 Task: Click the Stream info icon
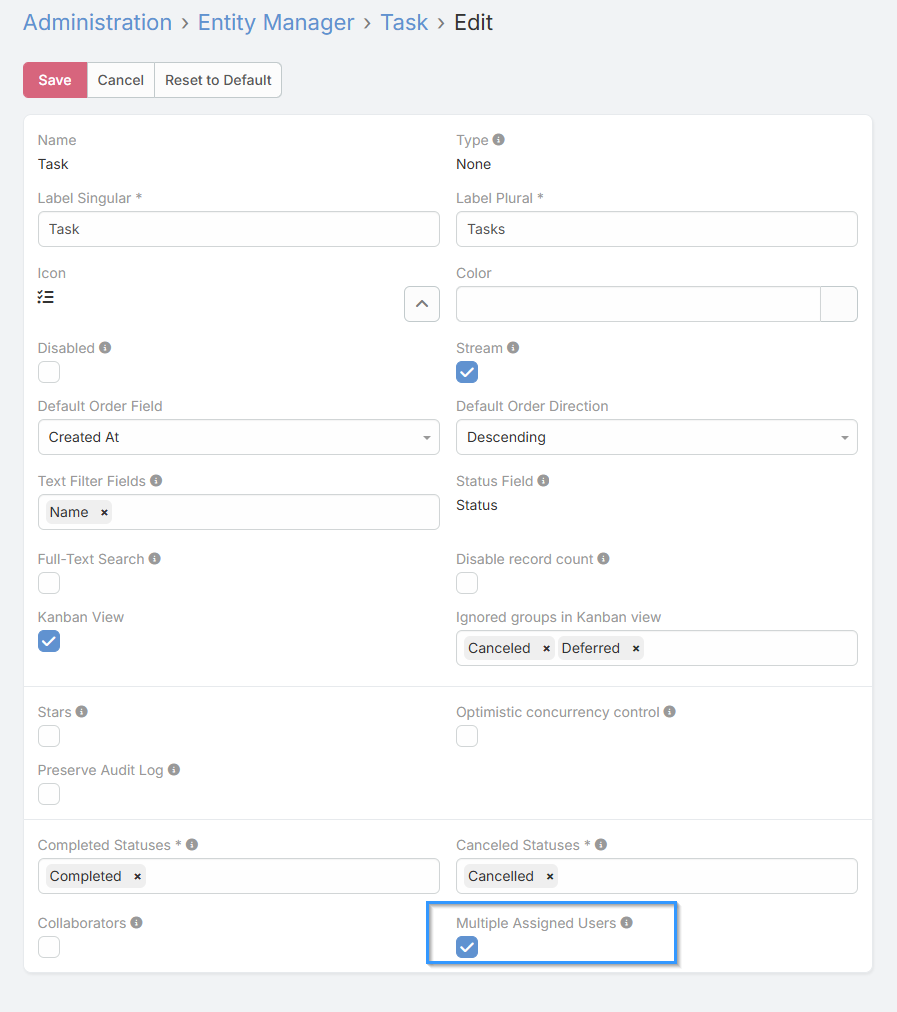pyautogui.click(x=513, y=348)
